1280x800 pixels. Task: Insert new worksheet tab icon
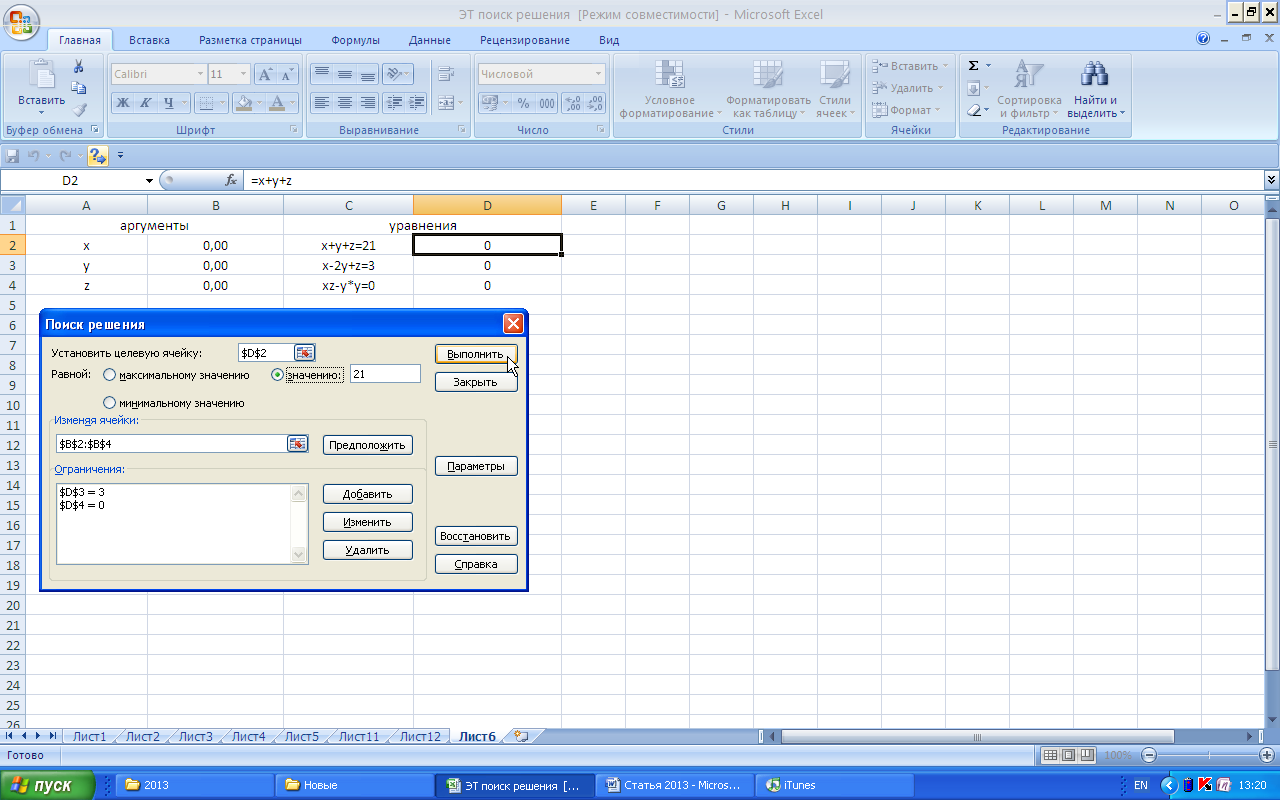click(x=520, y=736)
